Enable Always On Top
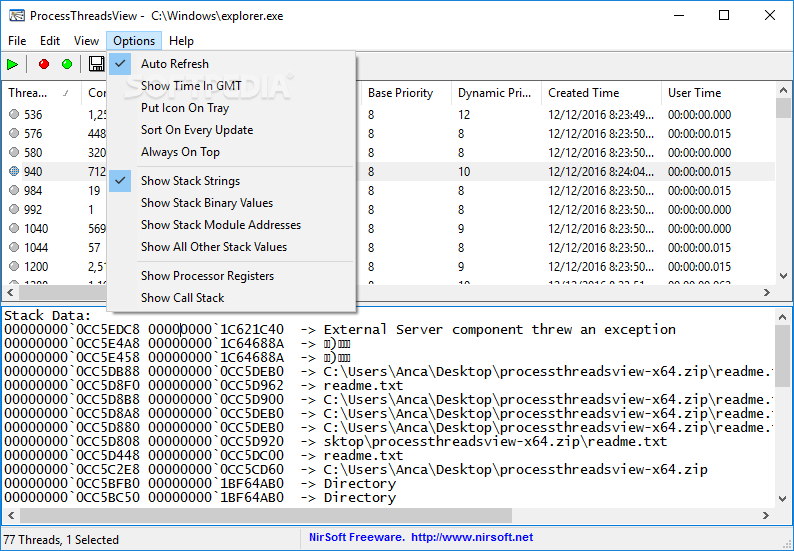 pyautogui.click(x=231, y=152)
